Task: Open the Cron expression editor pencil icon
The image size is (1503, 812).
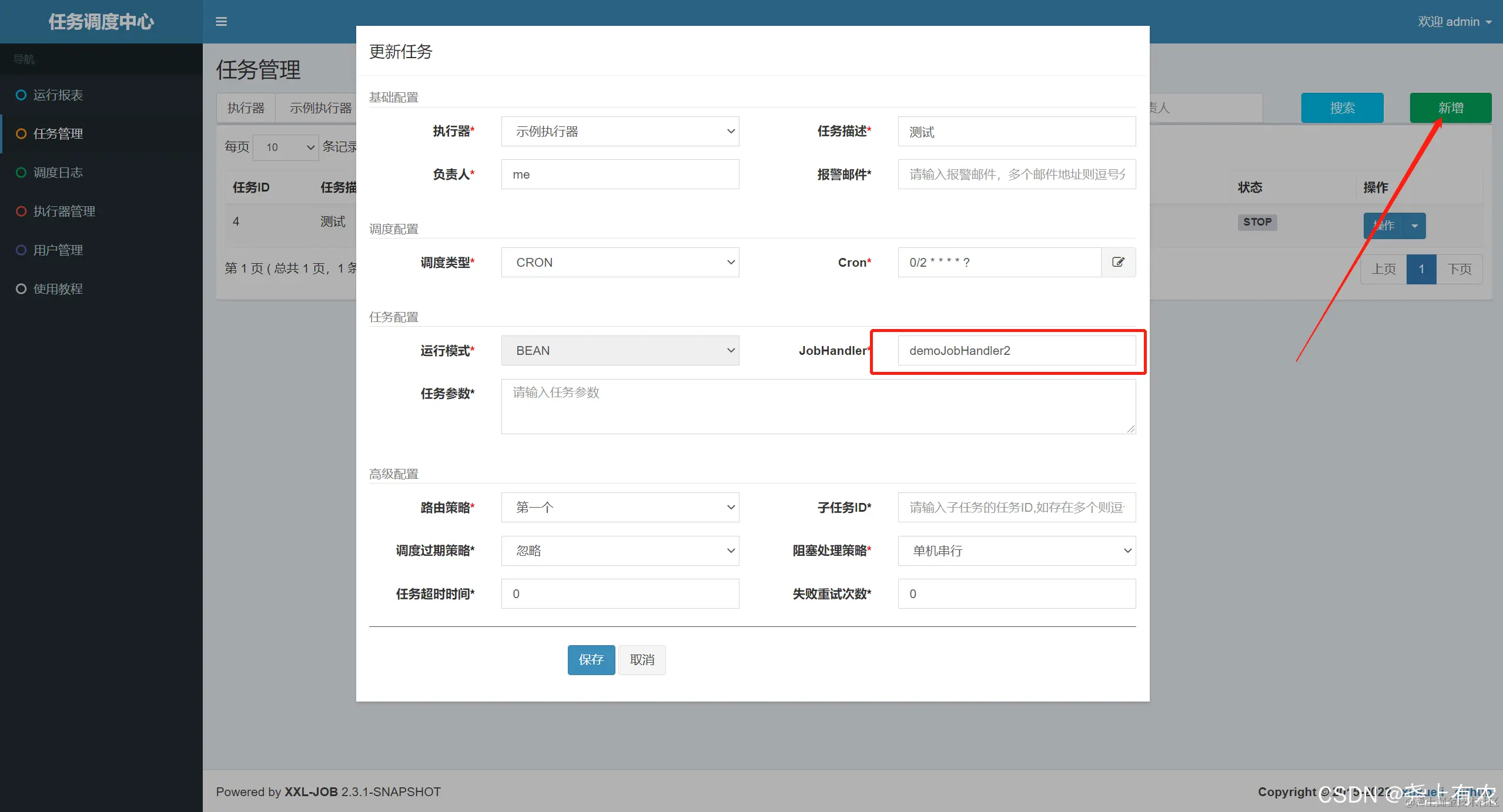Action: click(1117, 262)
